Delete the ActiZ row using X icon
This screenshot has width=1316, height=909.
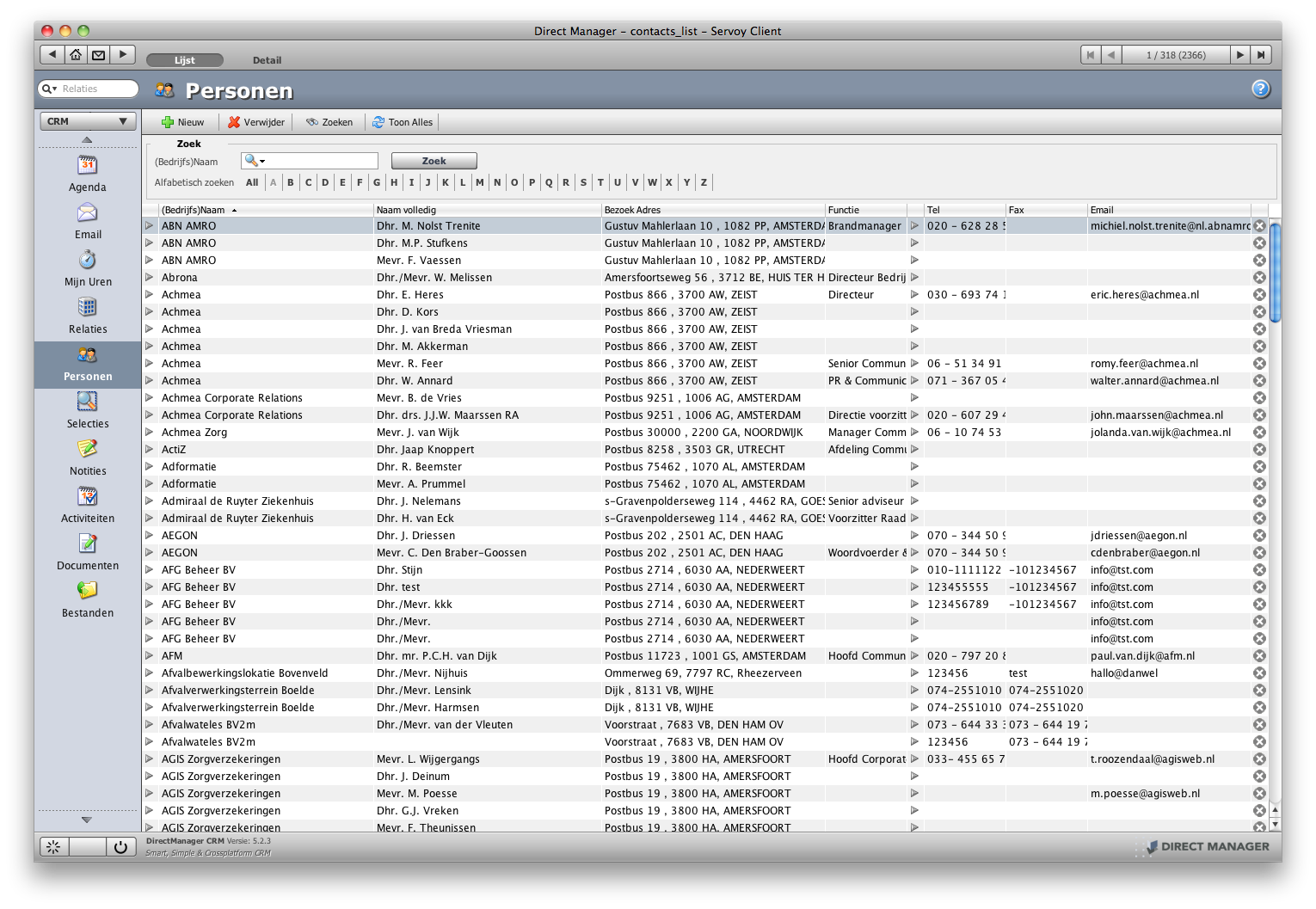point(1259,450)
